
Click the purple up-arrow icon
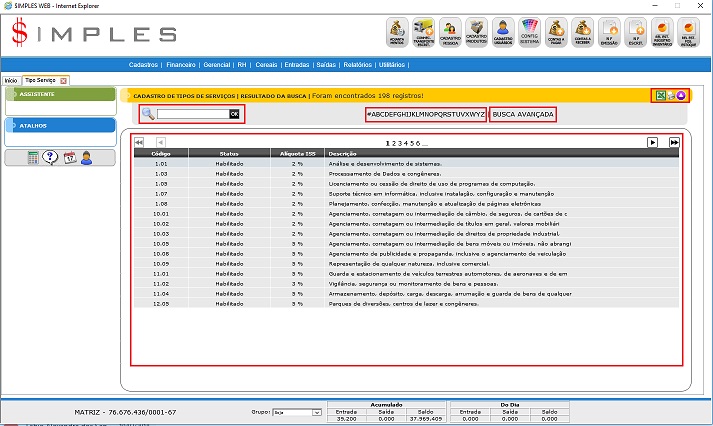click(x=681, y=95)
